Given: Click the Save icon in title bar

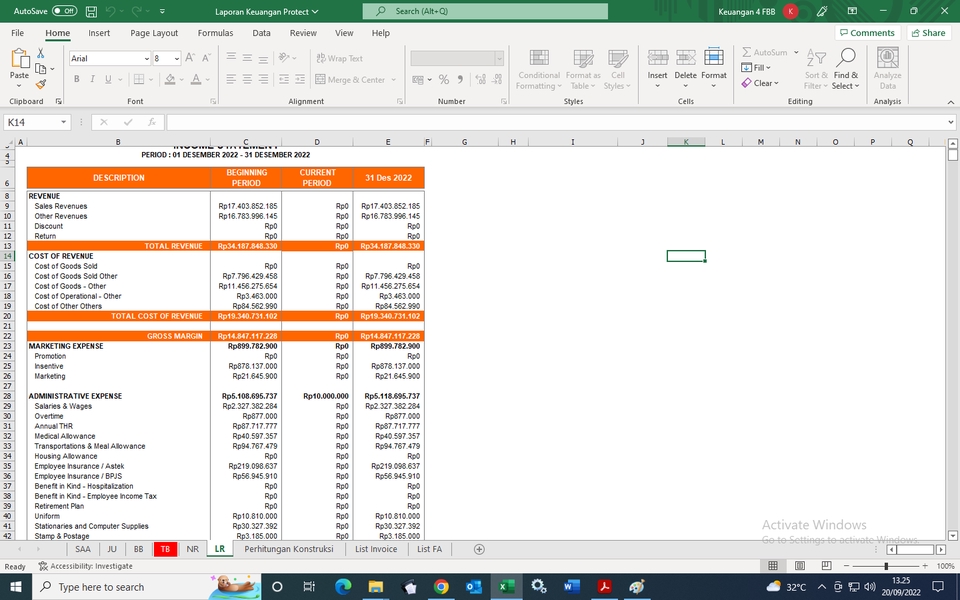Looking at the screenshot, I should pos(91,11).
